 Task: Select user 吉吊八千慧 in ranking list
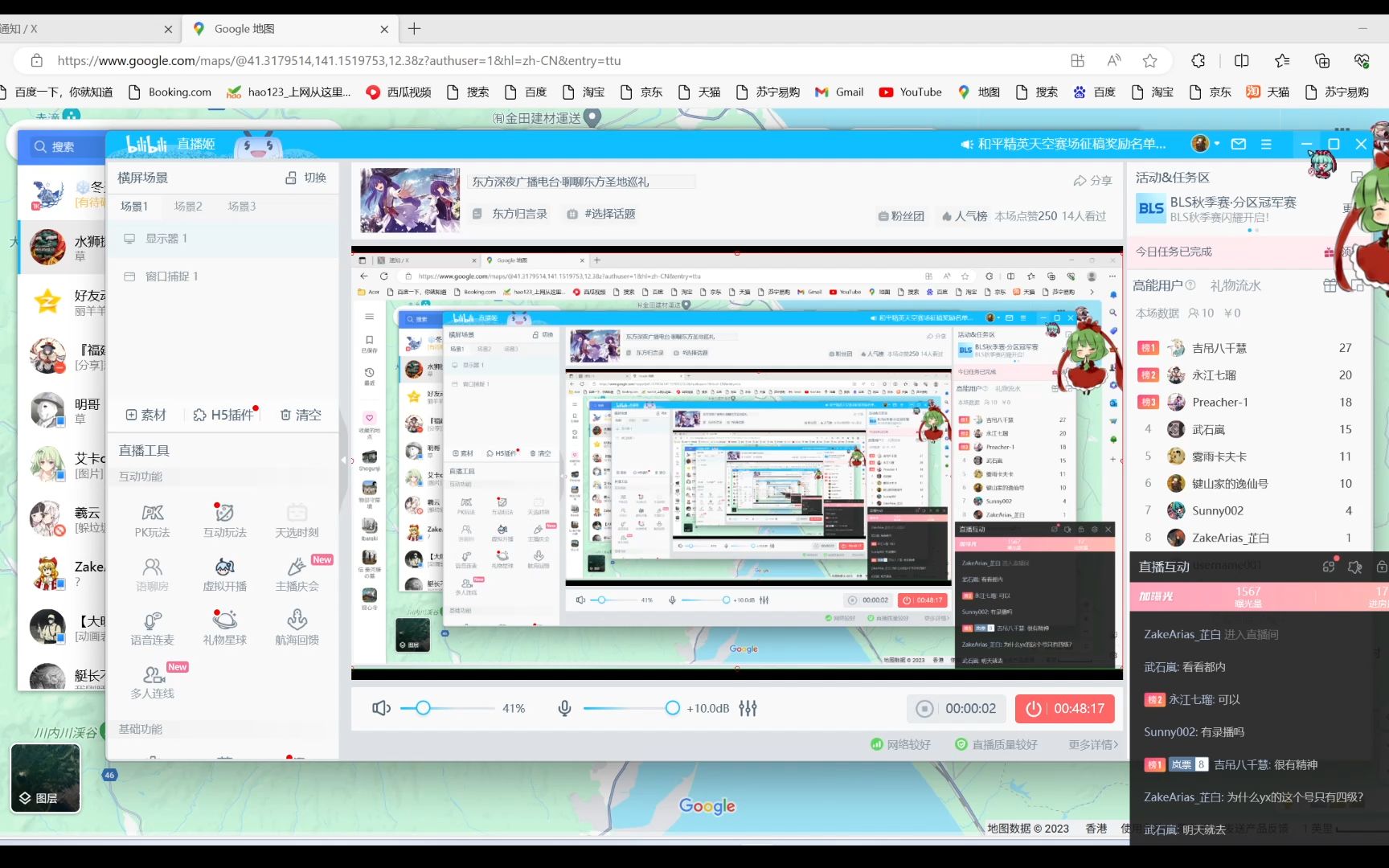(1219, 348)
